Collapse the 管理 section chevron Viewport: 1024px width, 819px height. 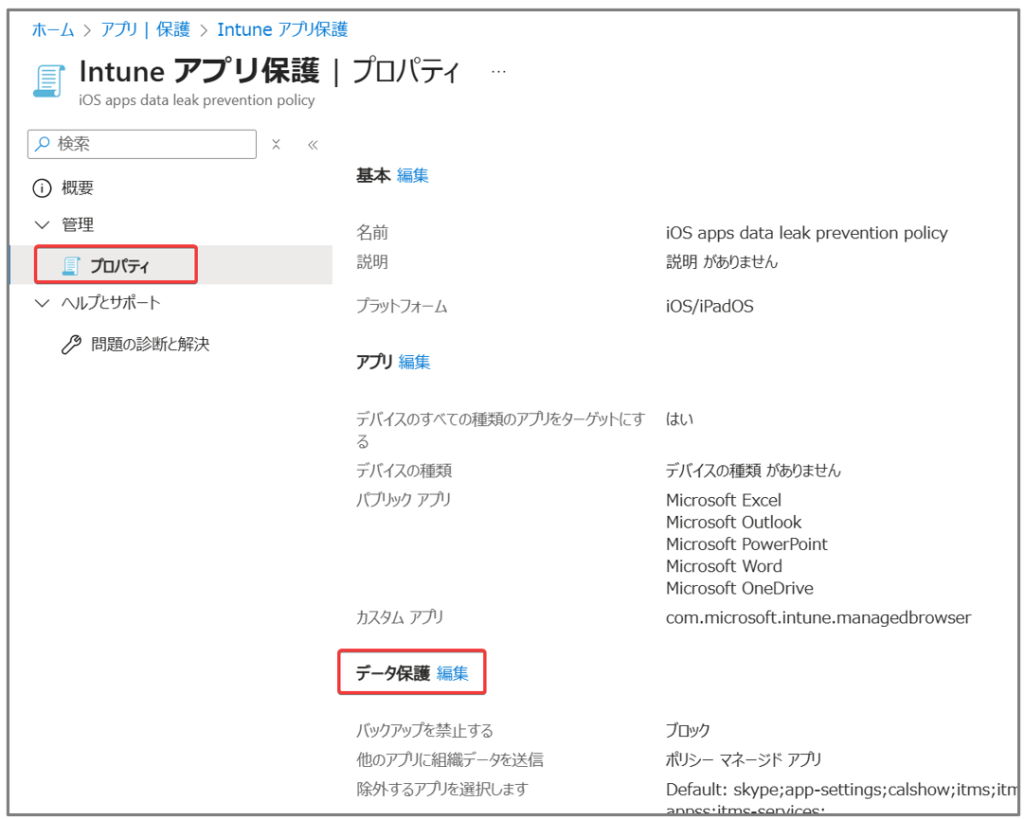[x=42, y=225]
